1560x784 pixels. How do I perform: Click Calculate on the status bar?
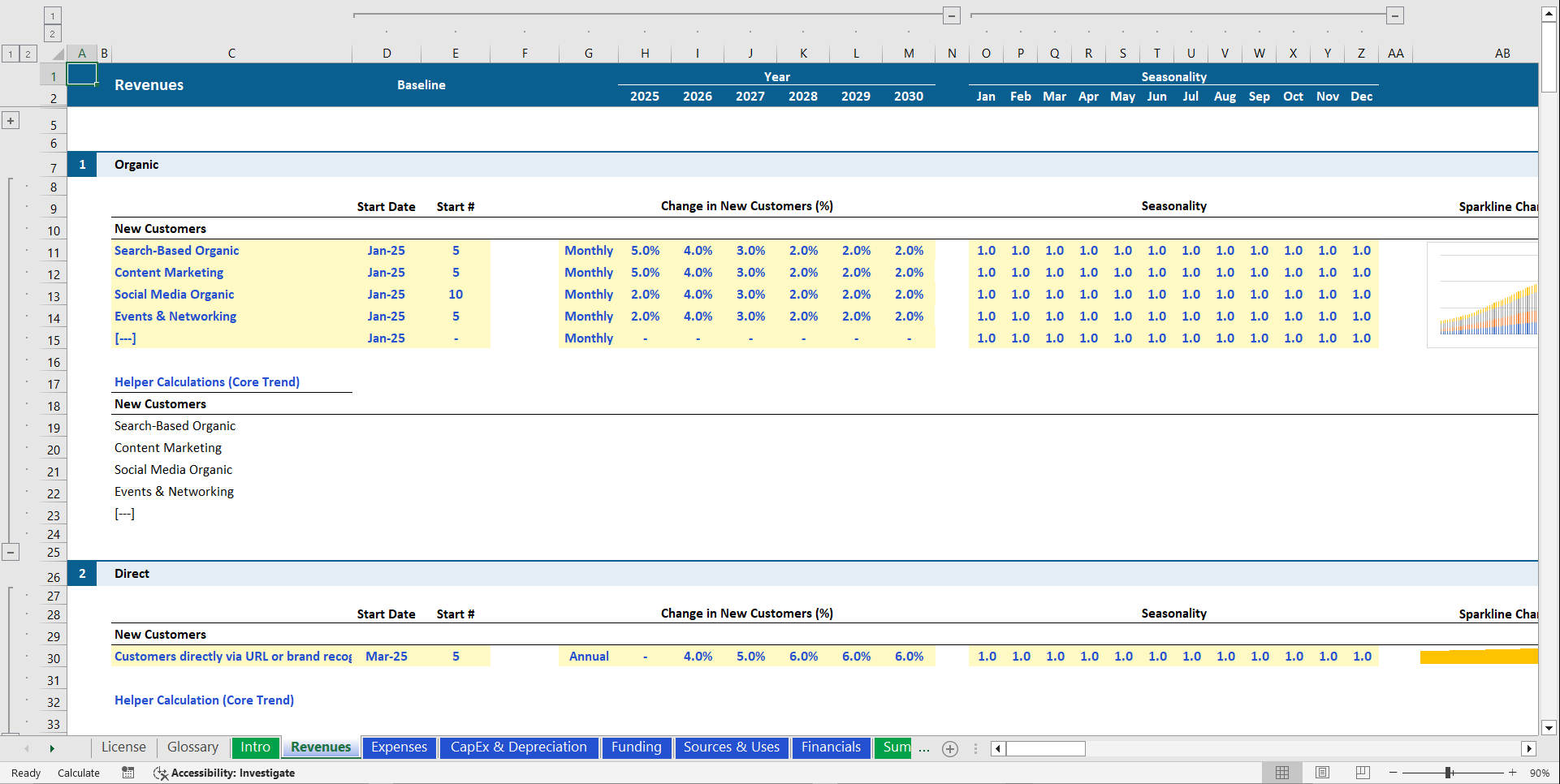[x=78, y=773]
